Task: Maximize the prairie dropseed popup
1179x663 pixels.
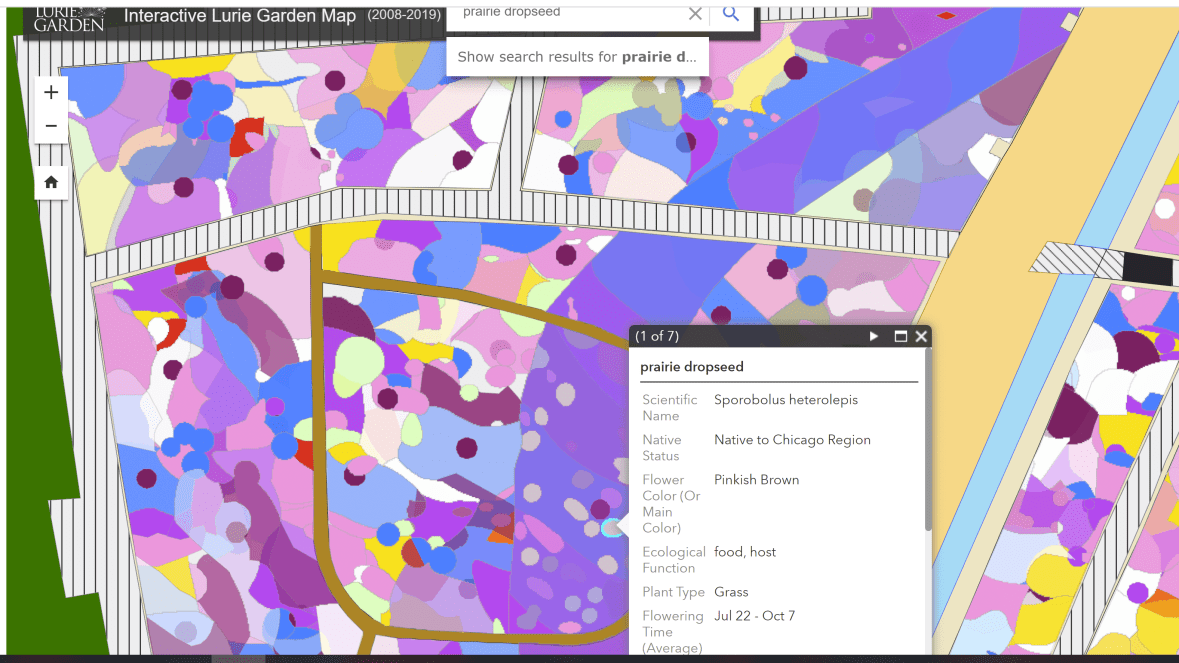Action: (900, 337)
